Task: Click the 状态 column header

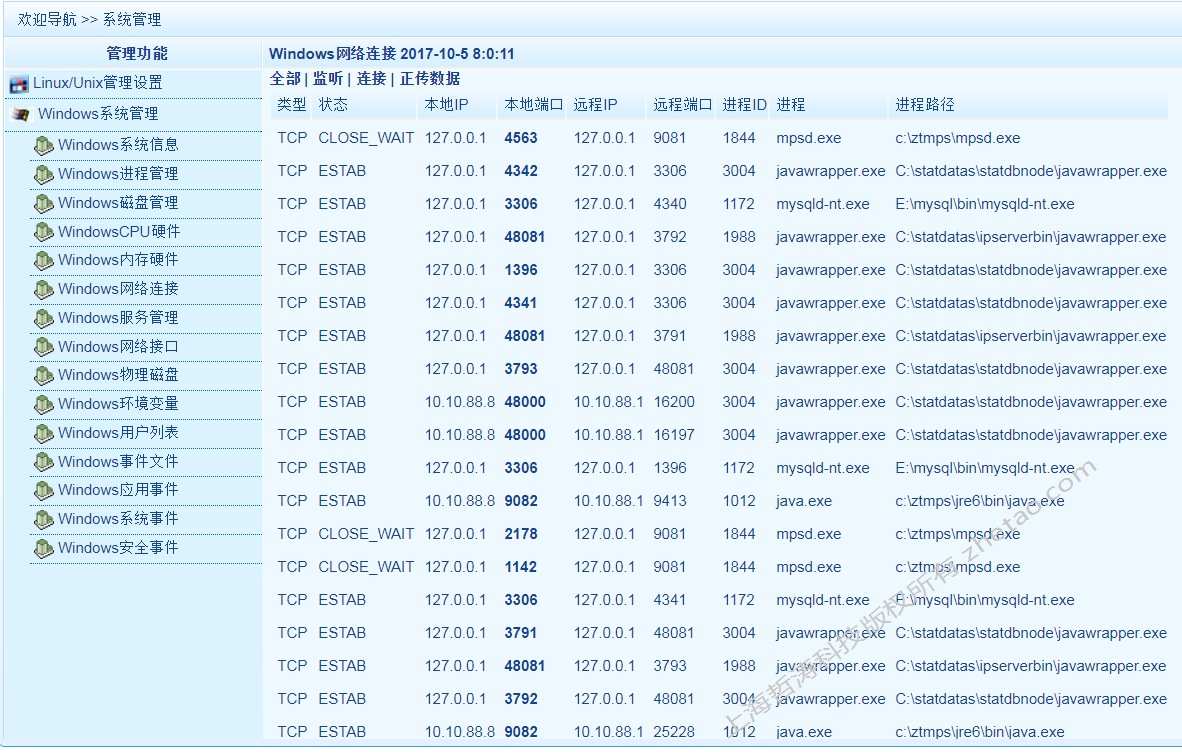Action: pos(333,105)
